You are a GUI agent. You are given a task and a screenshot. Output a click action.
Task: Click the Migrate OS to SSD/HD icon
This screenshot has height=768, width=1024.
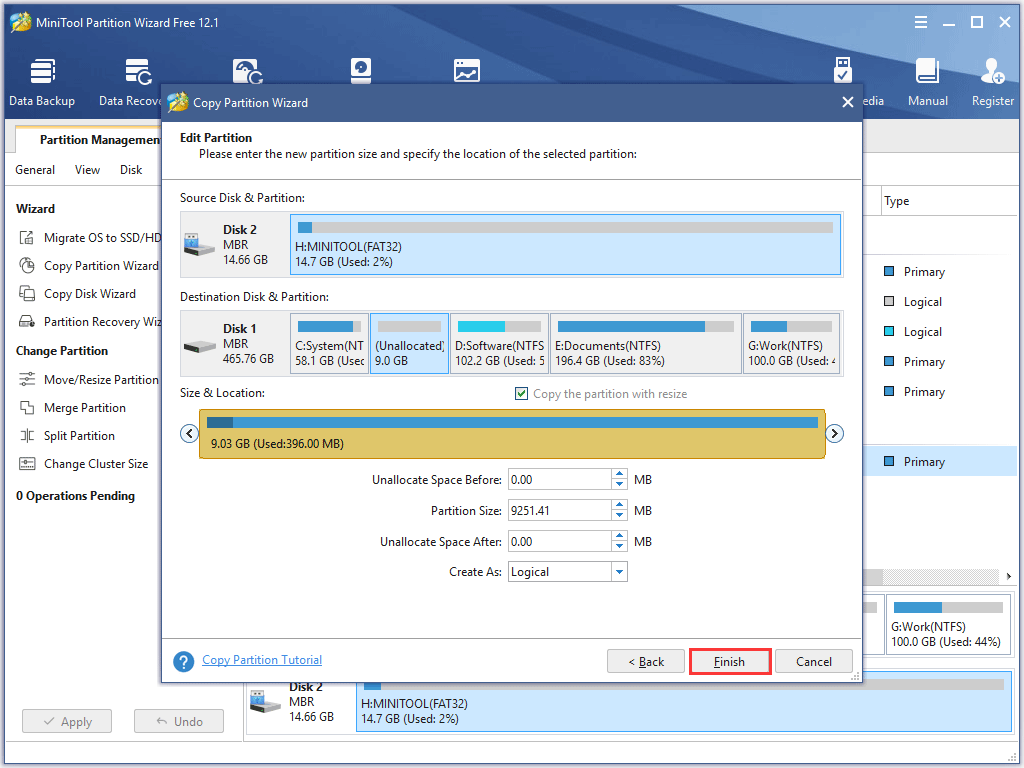click(x=27, y=237)
